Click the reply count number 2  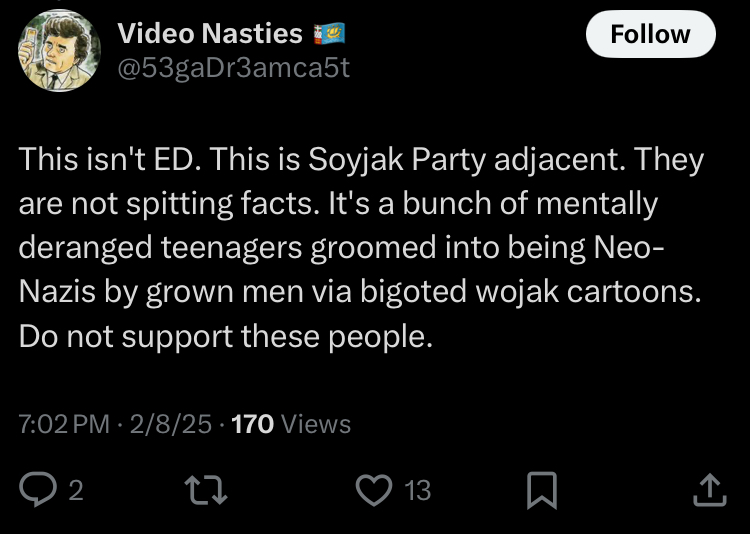click(76, 490)
